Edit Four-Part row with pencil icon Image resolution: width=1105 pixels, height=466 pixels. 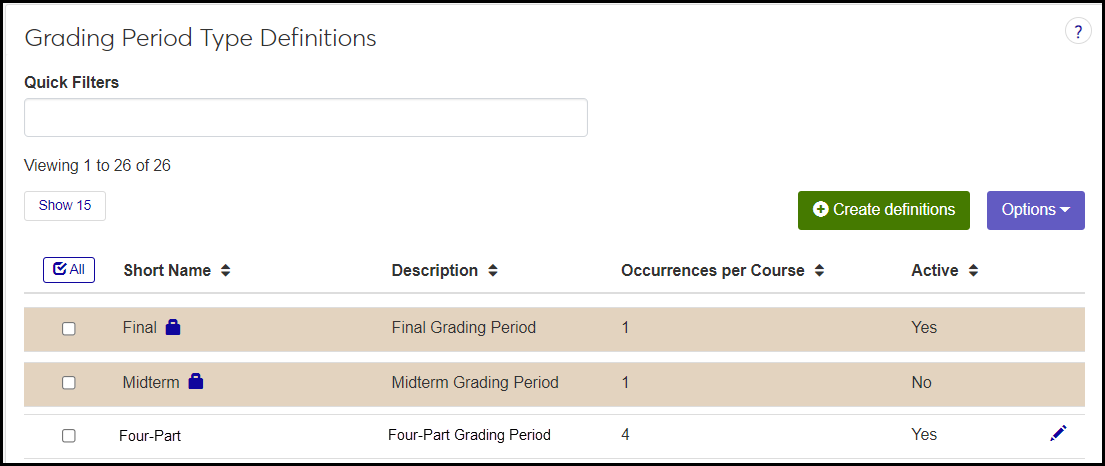[1058, 433]
